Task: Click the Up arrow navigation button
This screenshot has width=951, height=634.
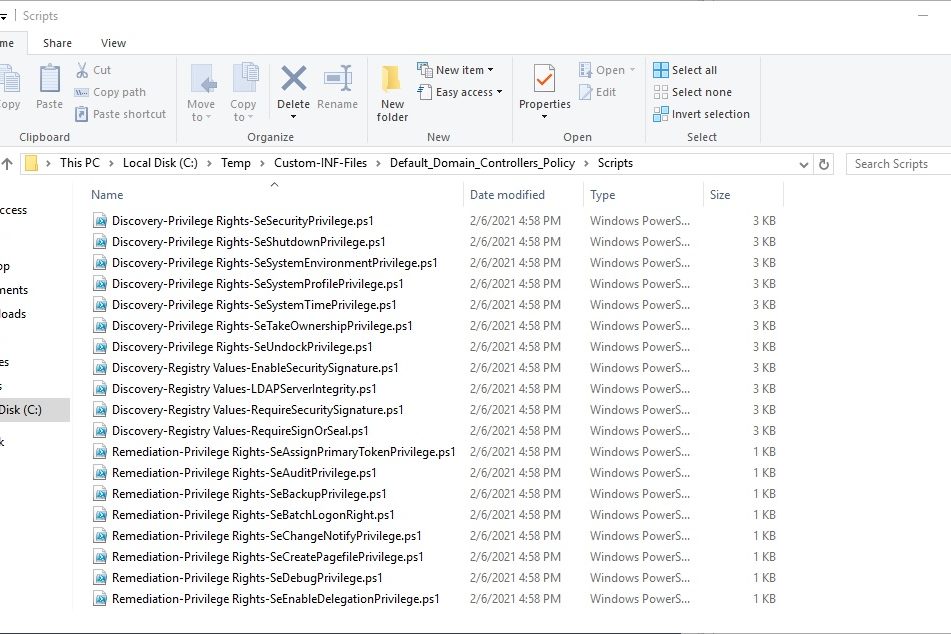Action: click(x=7, y=163)
